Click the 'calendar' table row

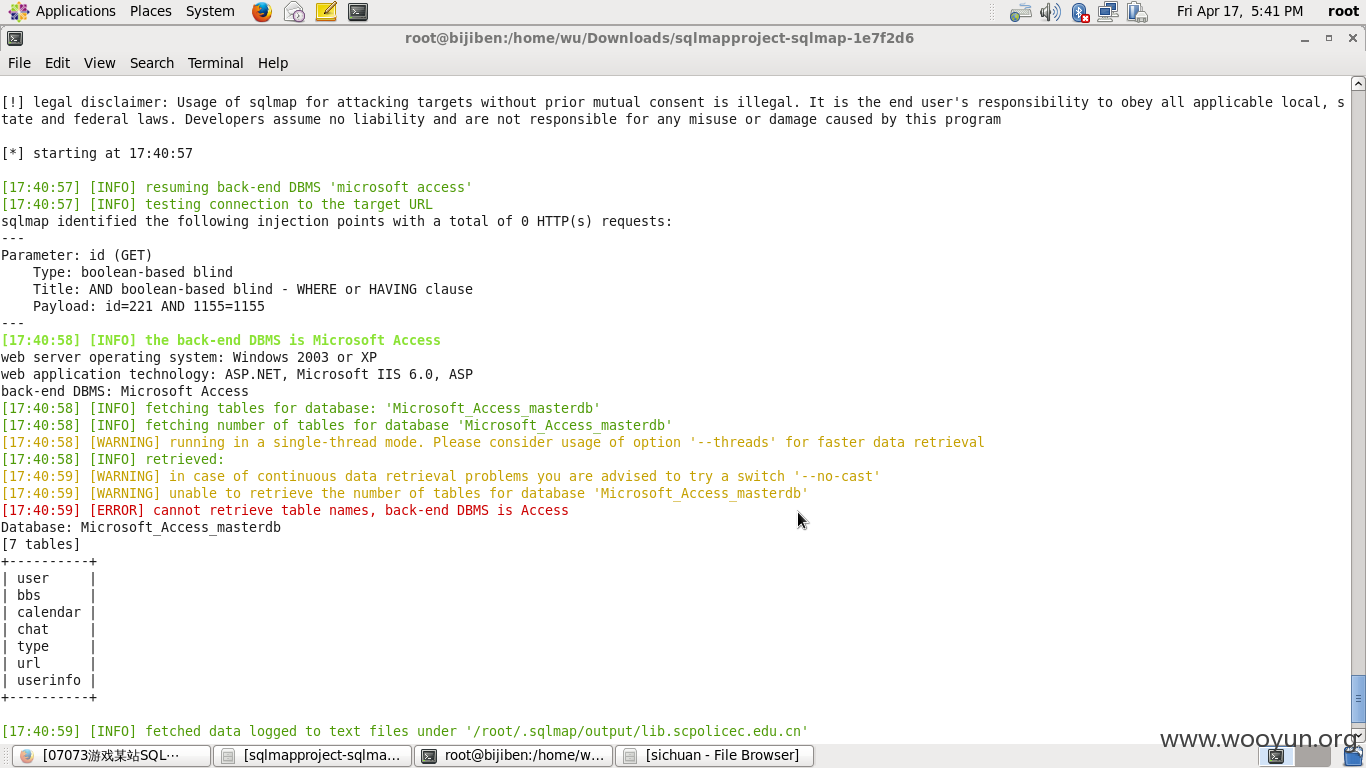[49, 612]
